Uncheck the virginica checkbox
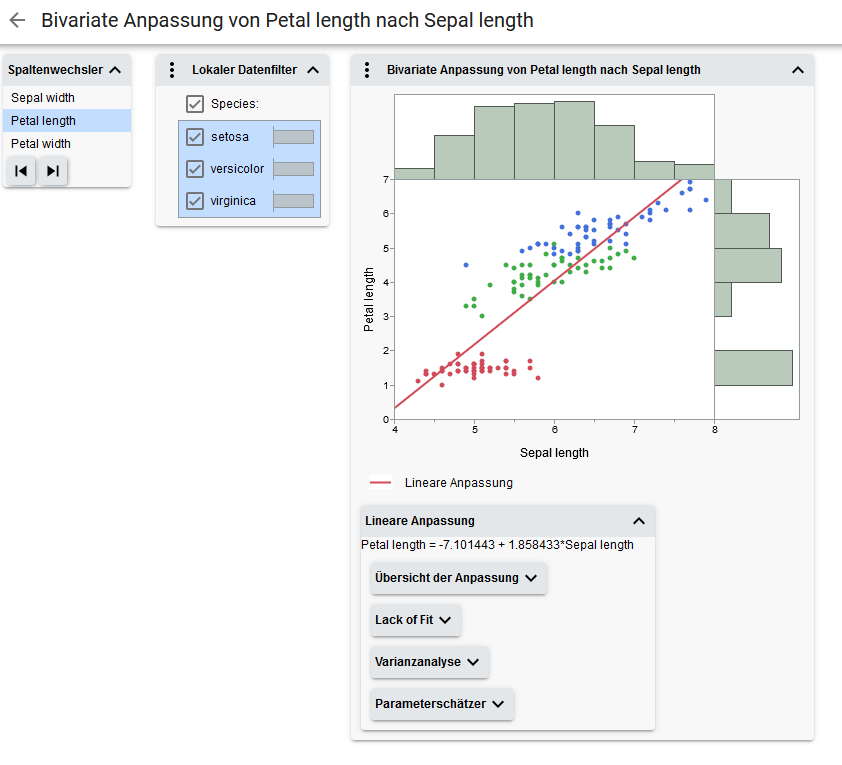 tap(195, 201)
